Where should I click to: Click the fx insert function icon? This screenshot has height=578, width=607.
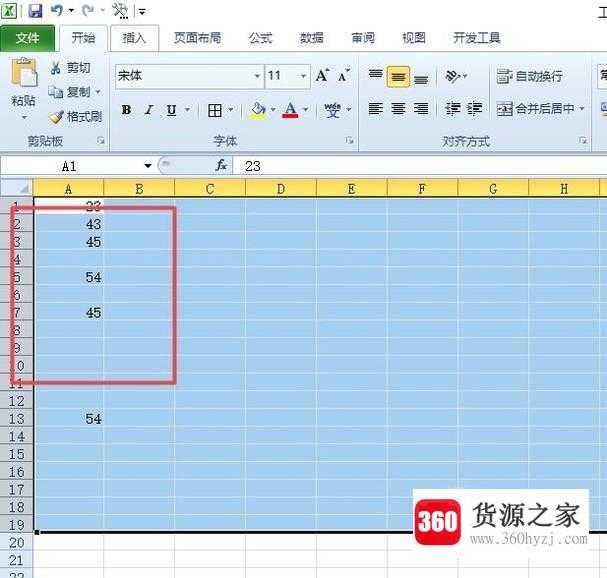221,165
